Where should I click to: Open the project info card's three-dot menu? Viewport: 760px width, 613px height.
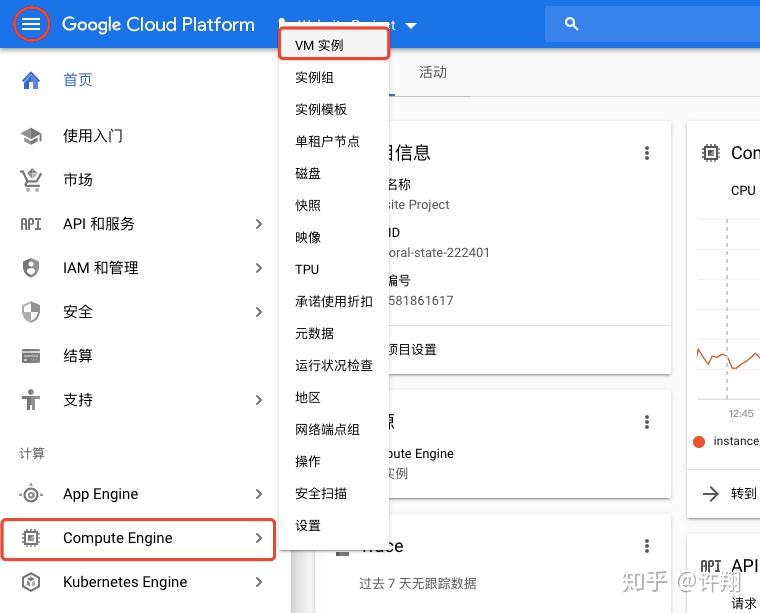point(647,153)
